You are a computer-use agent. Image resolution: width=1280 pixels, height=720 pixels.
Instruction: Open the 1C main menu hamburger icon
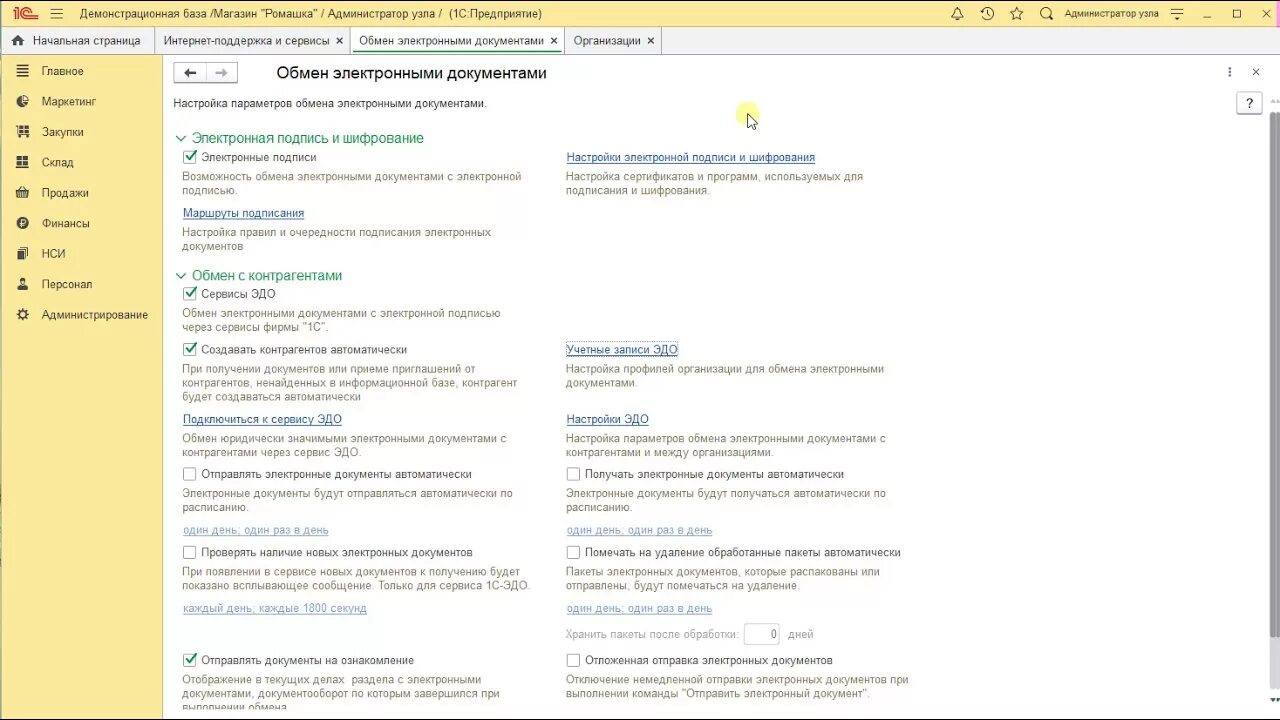[x=56, y=14]
